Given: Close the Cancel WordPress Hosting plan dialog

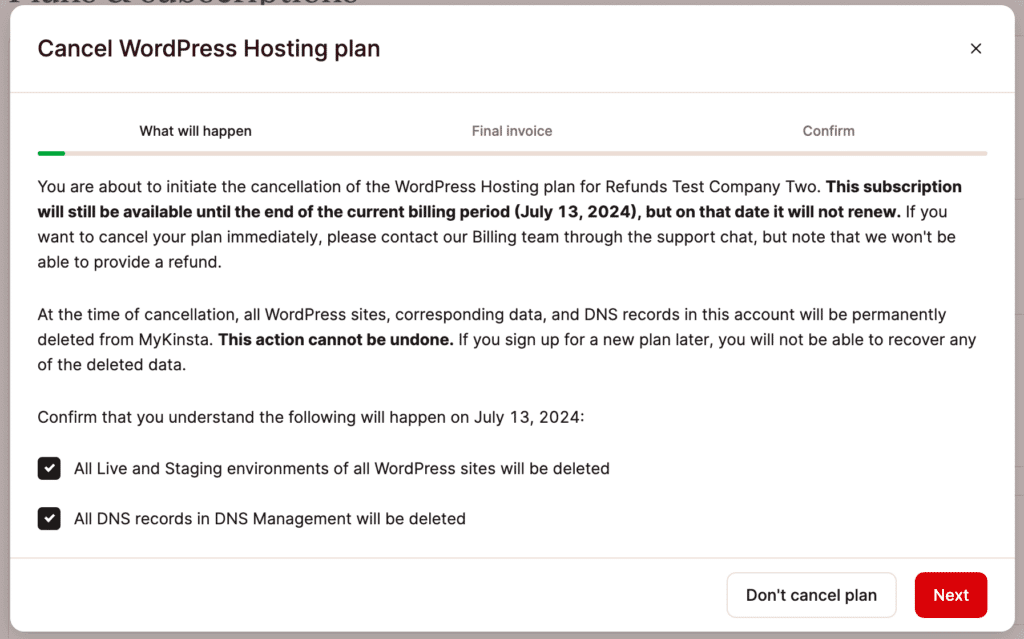Looking at the screenshot, I should [975, 48].
